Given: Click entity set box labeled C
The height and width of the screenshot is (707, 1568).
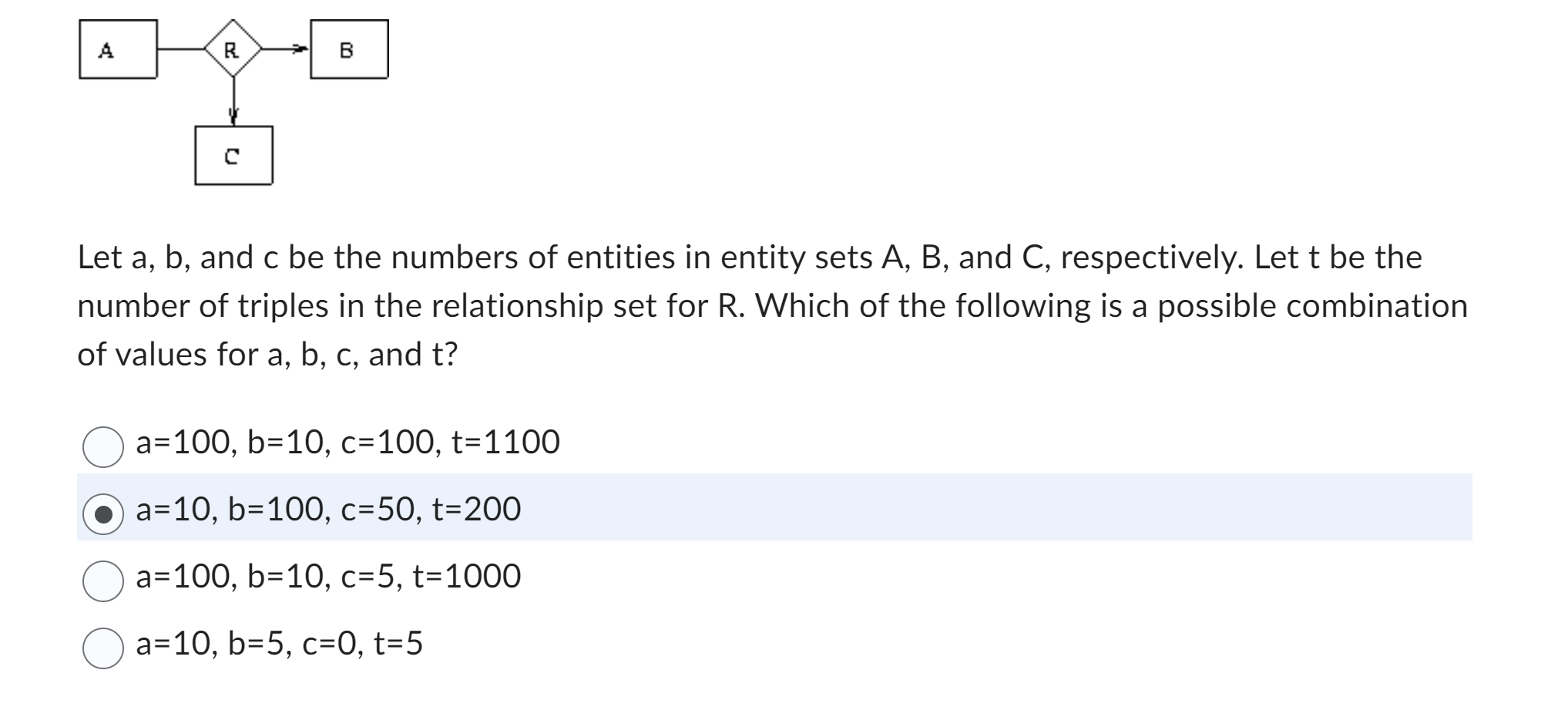Looking at the screenshot, I should (x=233, y=155).
